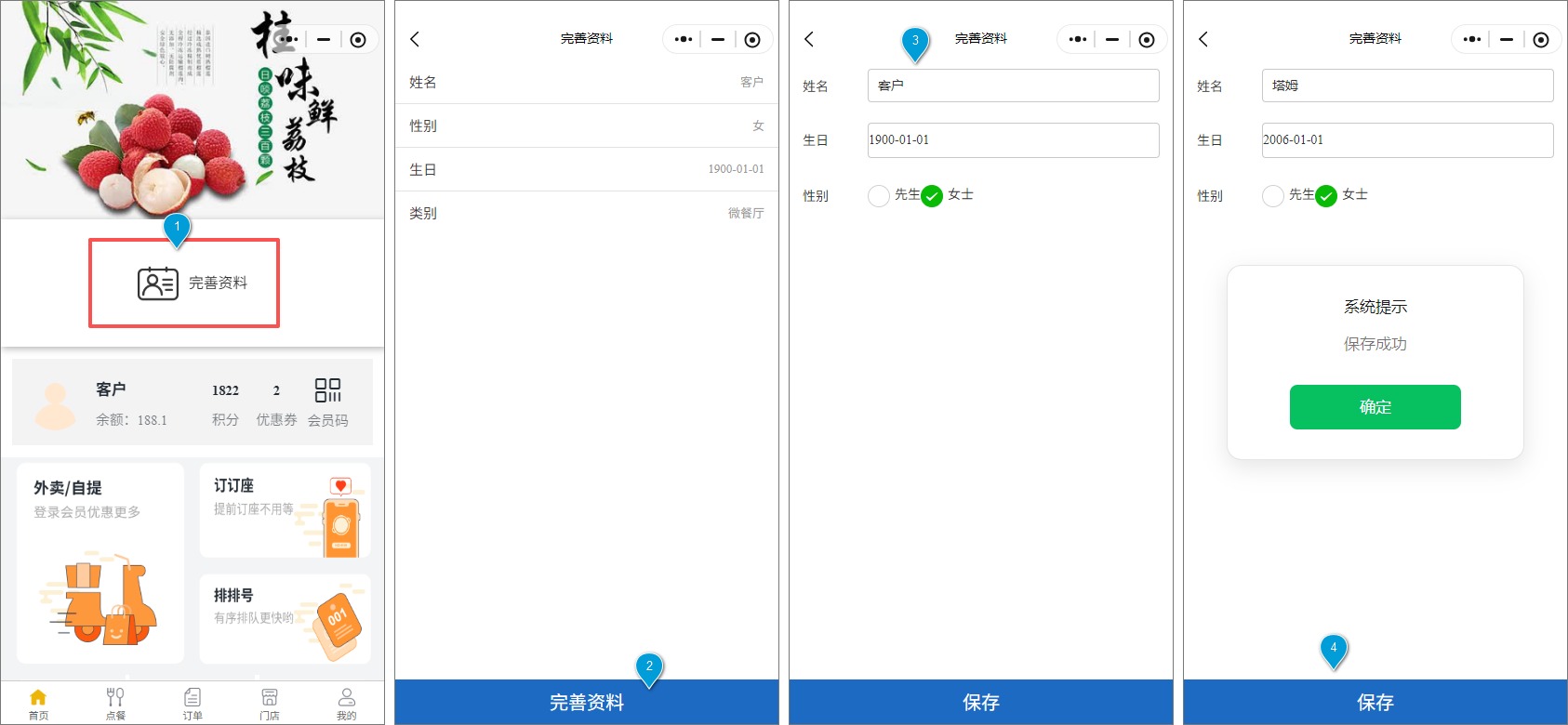Screen dimensions: 1568x725
Task: Open the three-dot menu over the lychee banner
Action: click(x=289, y=40)
